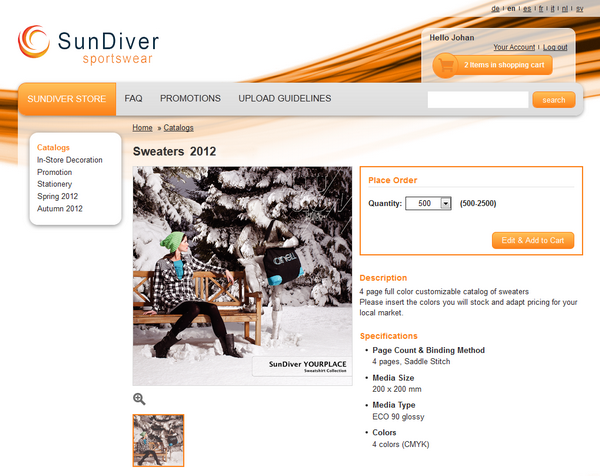The width and height of the screenshot is (600, 476).
Task: Switch language to German (de)
Action: point(496,9)
